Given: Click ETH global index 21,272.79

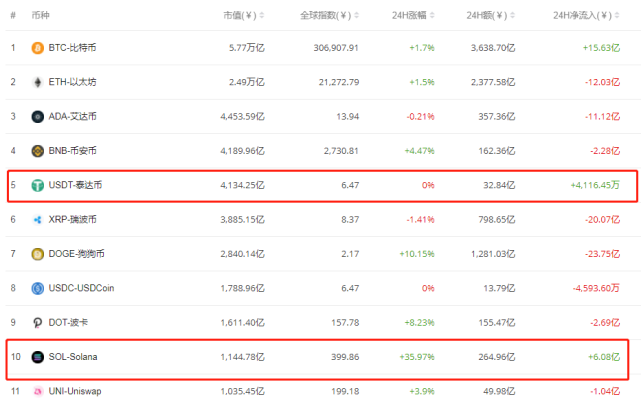Looking at the screenshot, I should point(339,82).
